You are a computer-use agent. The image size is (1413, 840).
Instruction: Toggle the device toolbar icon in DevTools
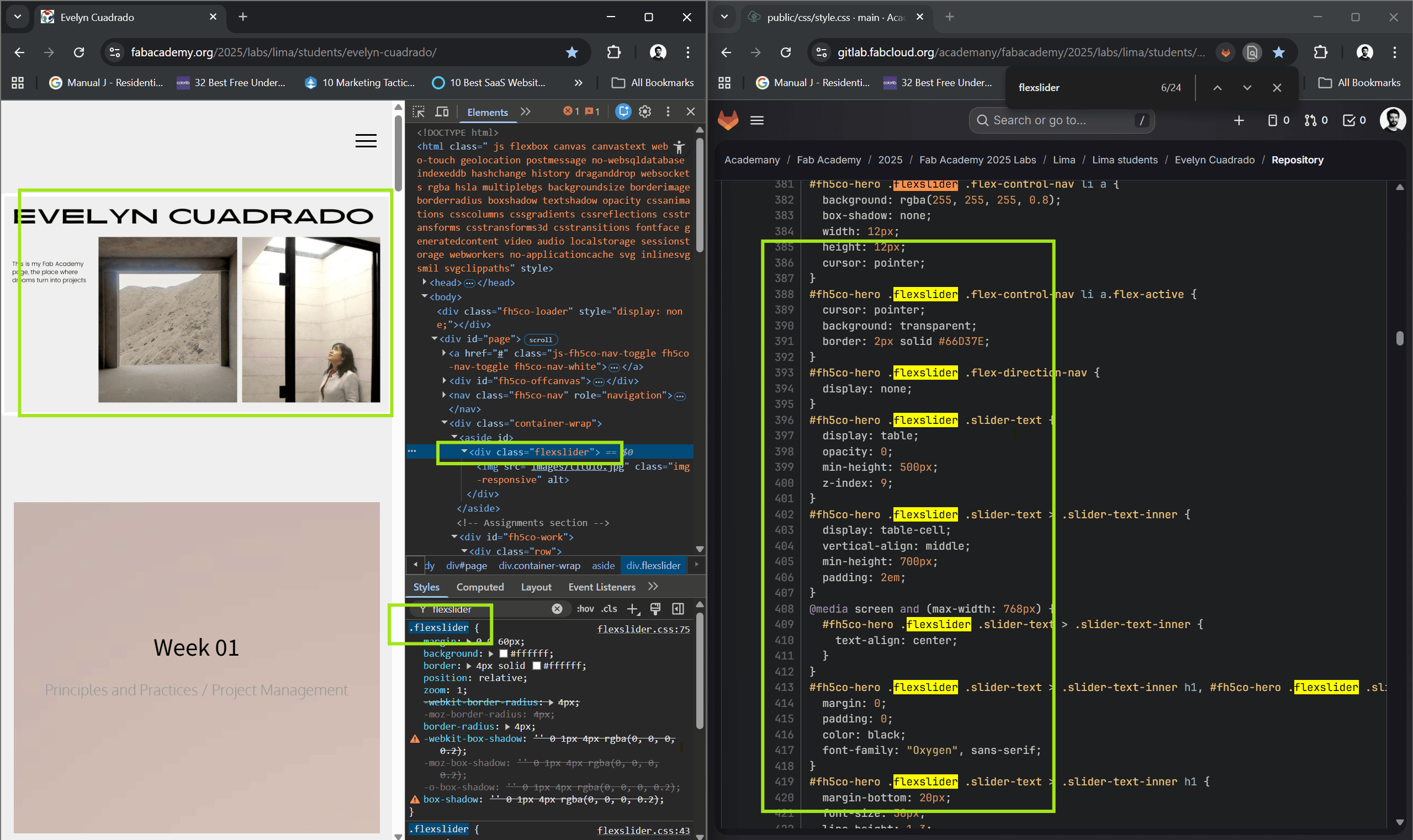pyautogui.click(x=442, y=111)
